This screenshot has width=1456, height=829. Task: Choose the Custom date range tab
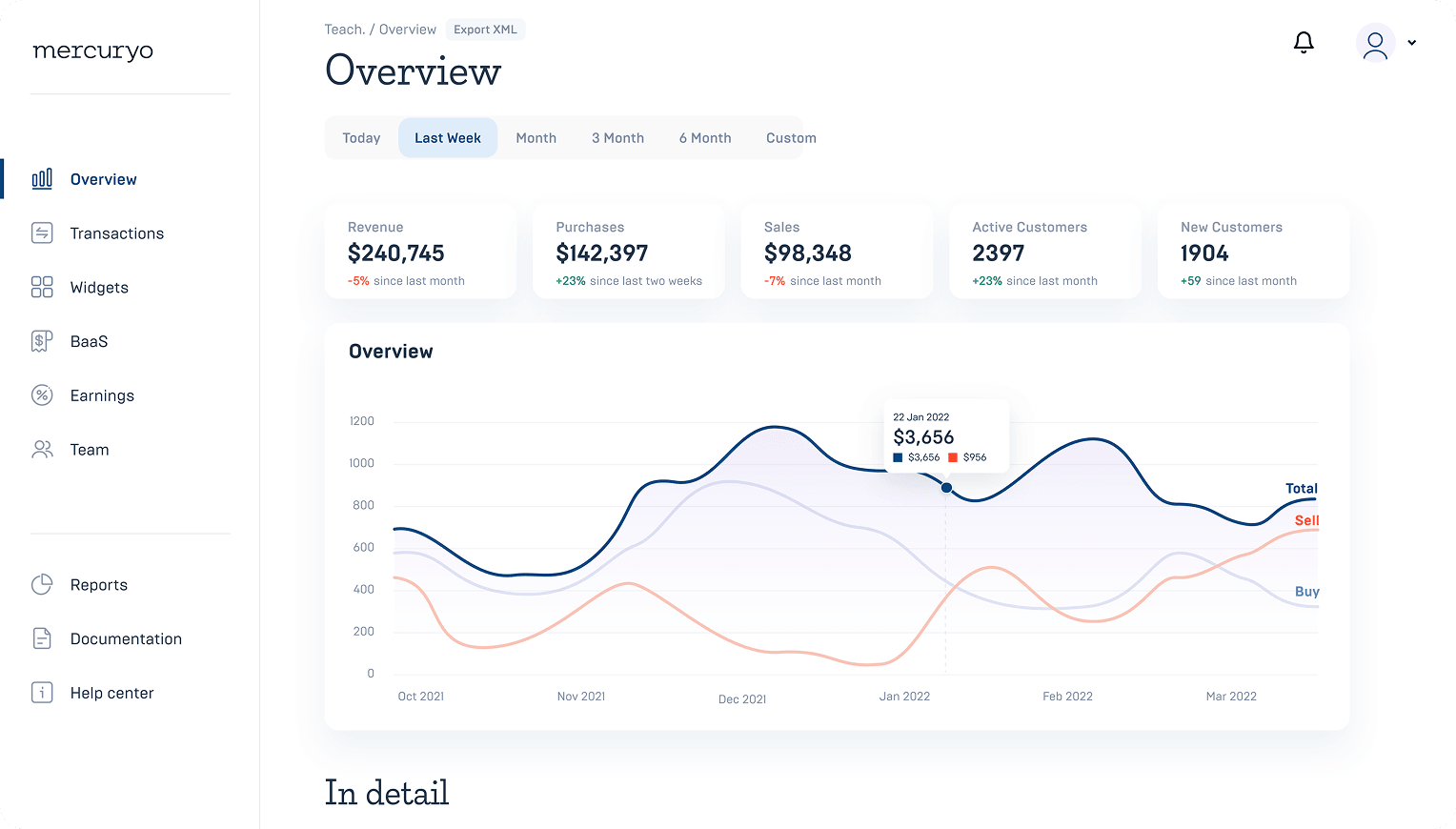(x=791, y=138)
